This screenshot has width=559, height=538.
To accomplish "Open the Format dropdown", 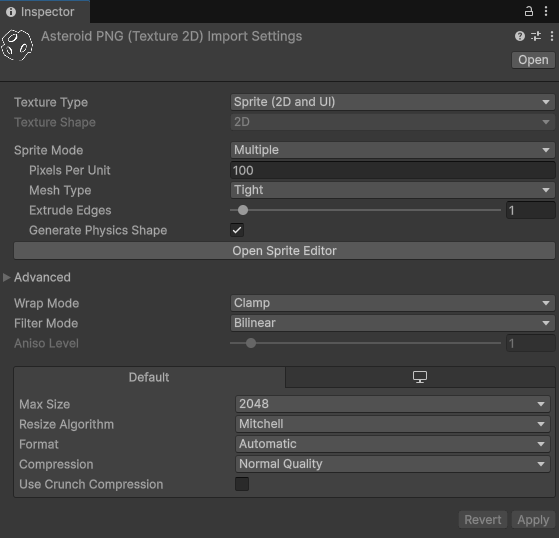I will click(393, 444).
